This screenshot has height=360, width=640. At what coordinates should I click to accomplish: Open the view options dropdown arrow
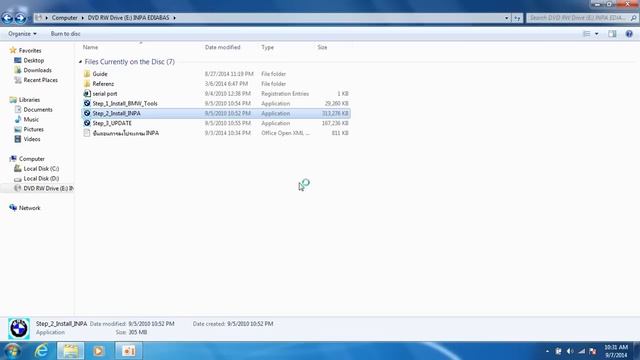point(597,34)
